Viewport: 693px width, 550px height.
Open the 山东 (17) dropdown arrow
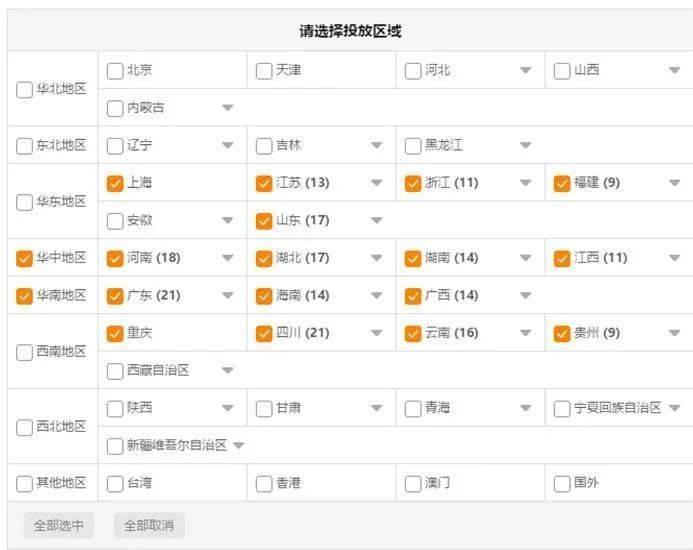point(376,221)
